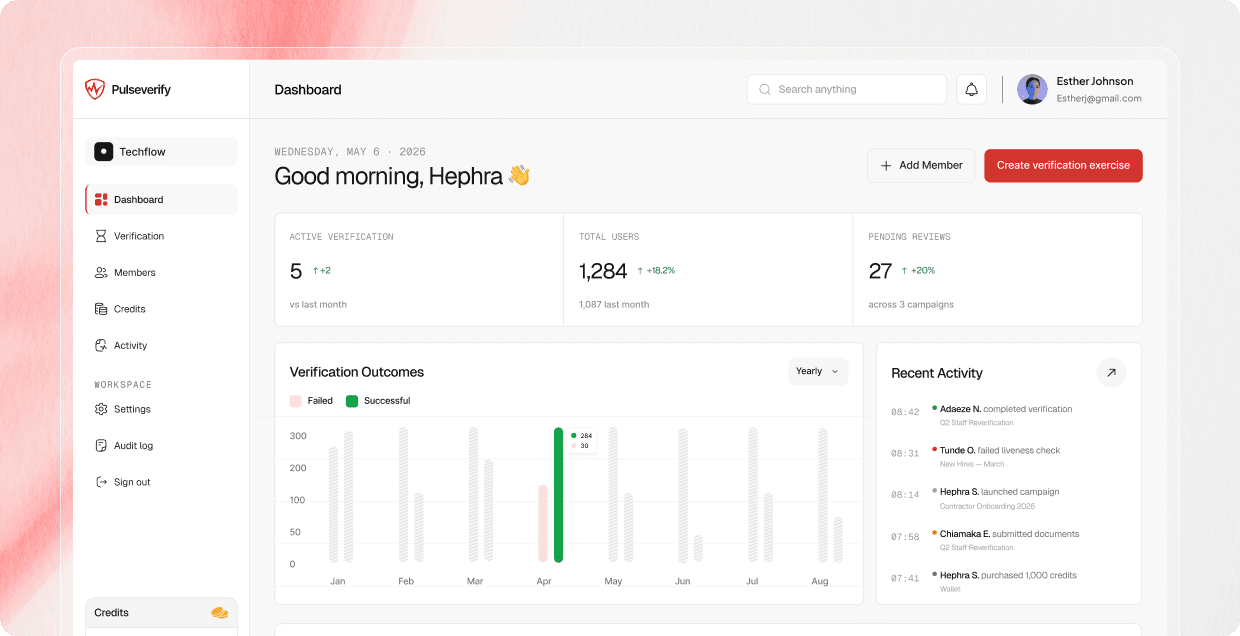Viewport: 1240px width, 636px height.
Task: Click the waving hand emoji
Action: click(519, 176)
